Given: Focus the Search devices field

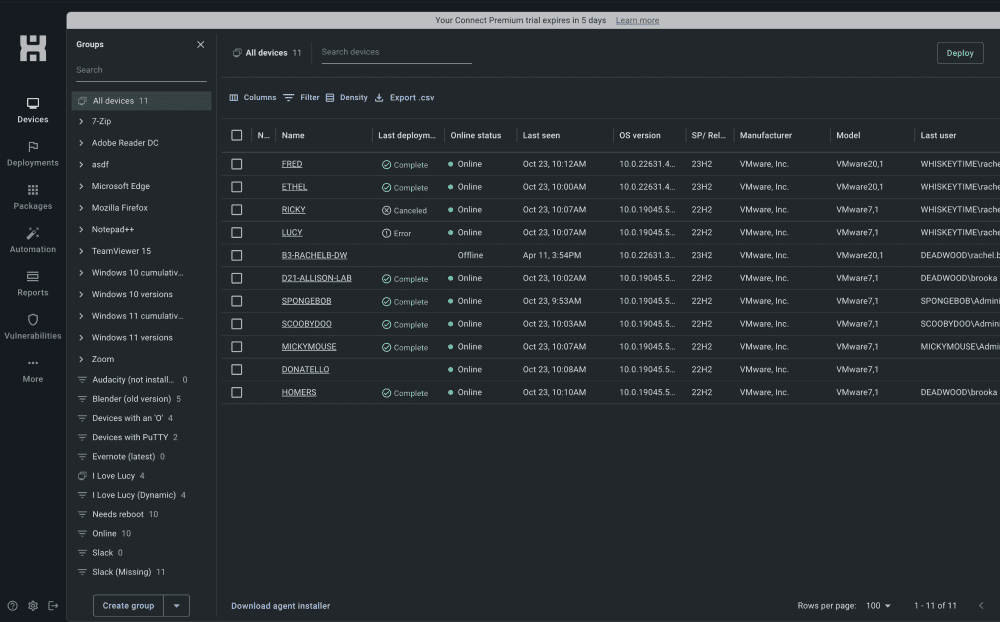Looking at the screenshot, I should click(x=396, y=52).
